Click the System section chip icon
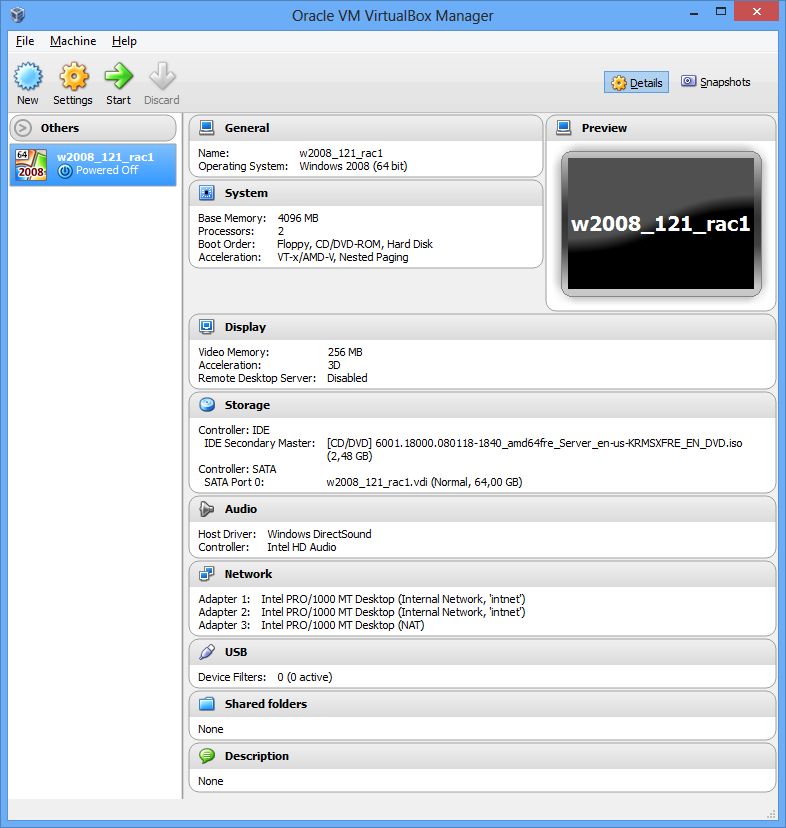Screen dimensions: 786x828 point(207,193)
